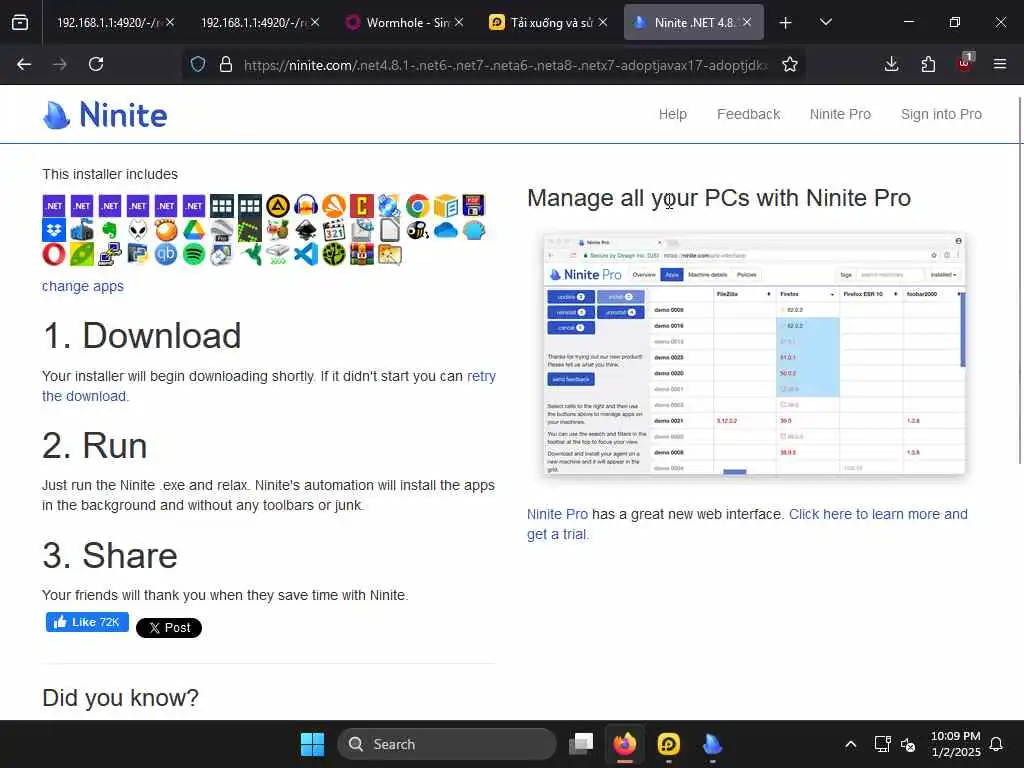The height and width of the screenshot is (768, 1024).
Task: Click the Greenshot green-dotted icon
Action: tap(250, 231)
